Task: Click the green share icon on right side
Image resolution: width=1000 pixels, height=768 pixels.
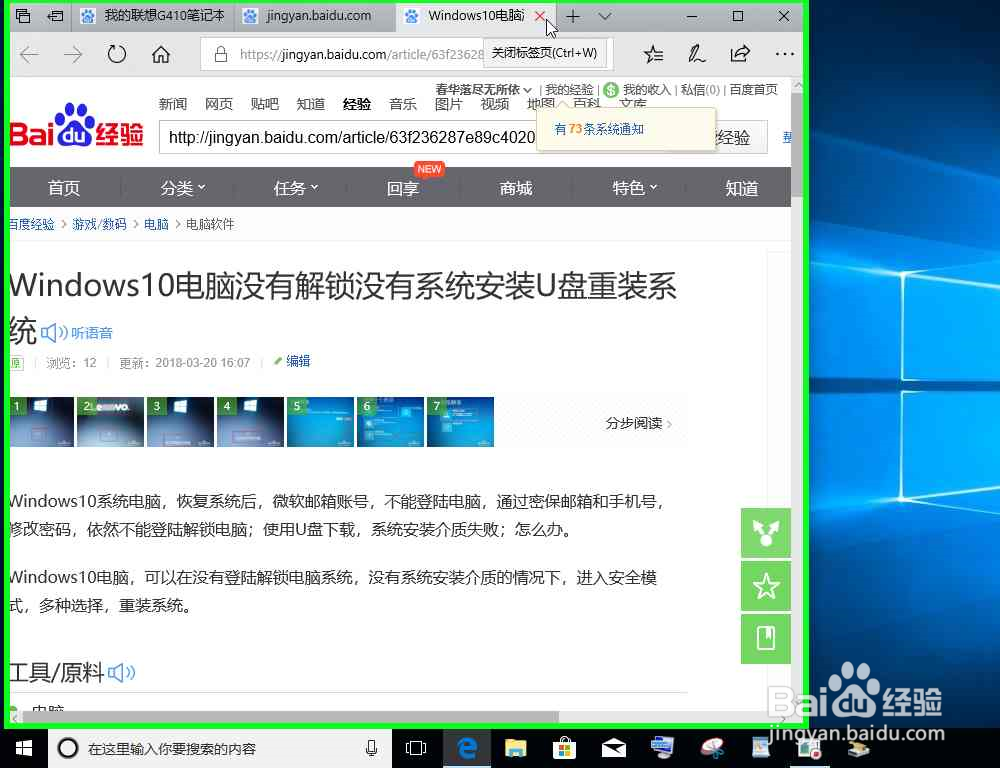Action: pos(765,533)
